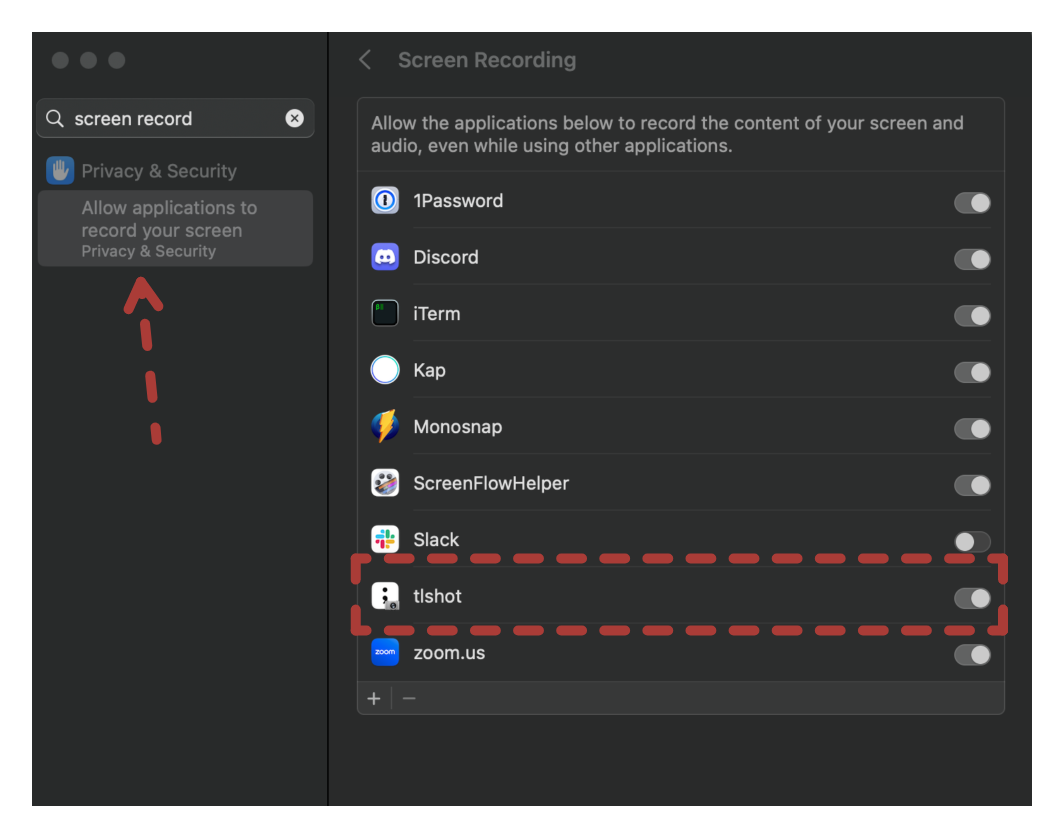Click the Monosnap lightning icon
Screen dimensions: 1064x838
pyautogui.click(x=385, y=426)
